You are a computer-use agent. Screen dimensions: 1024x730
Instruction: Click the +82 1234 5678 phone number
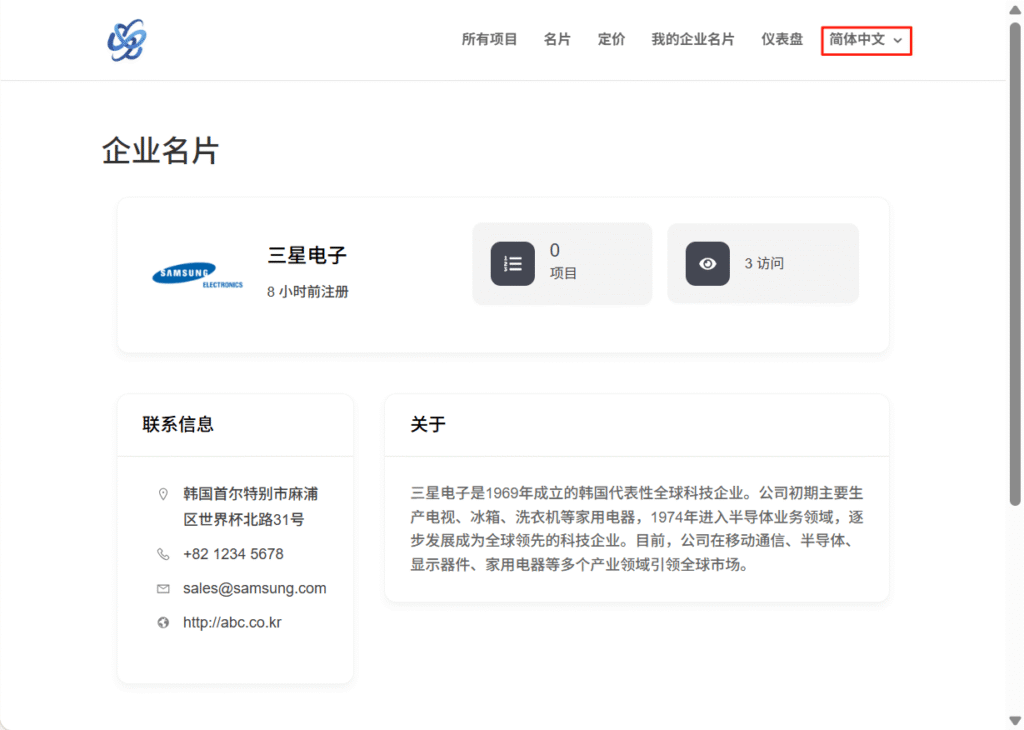pyautogui.click(x=233, y=554)
